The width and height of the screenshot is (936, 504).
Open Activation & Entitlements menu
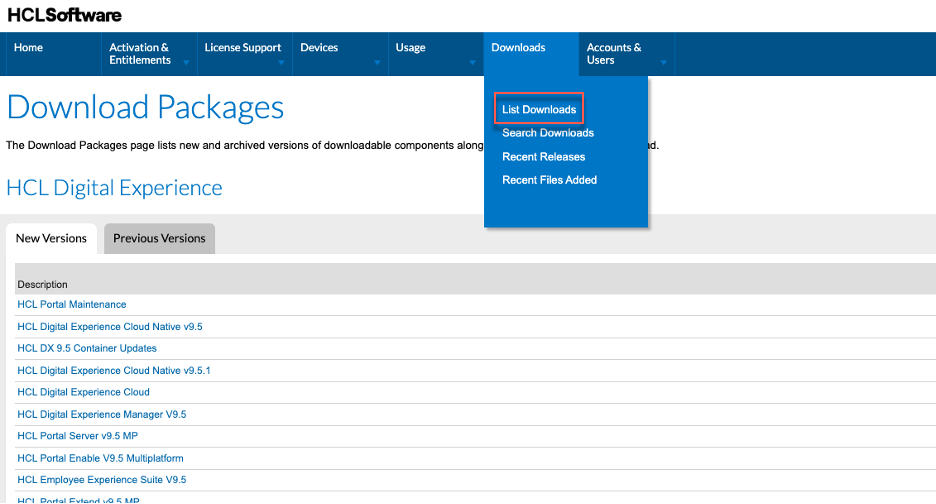(140, 54)
